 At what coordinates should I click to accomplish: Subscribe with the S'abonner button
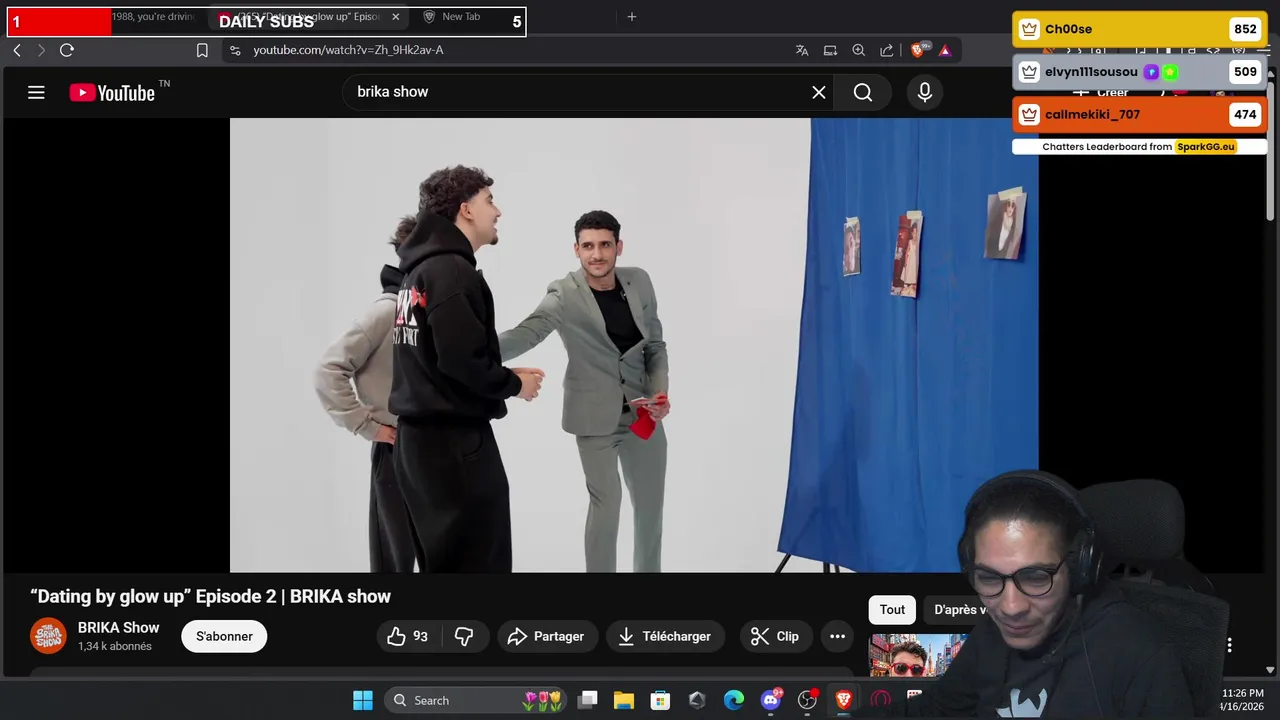pos(224,636)
